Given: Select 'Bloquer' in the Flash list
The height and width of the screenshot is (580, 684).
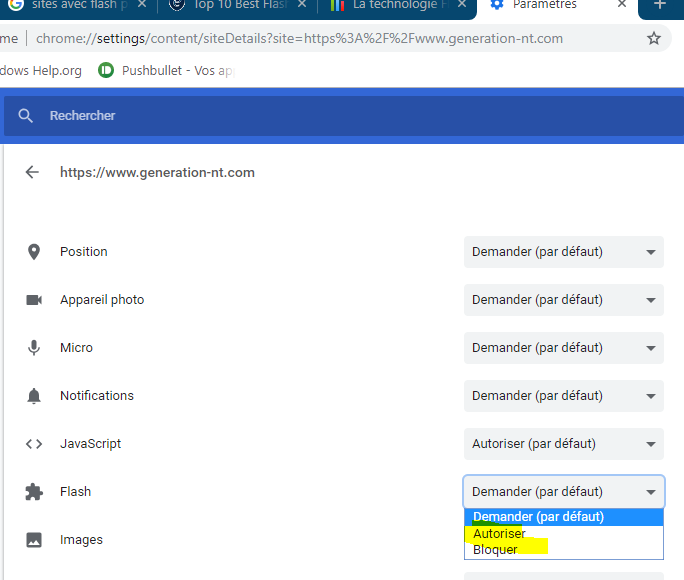Looking at the screenshot, I should [564, 550].
